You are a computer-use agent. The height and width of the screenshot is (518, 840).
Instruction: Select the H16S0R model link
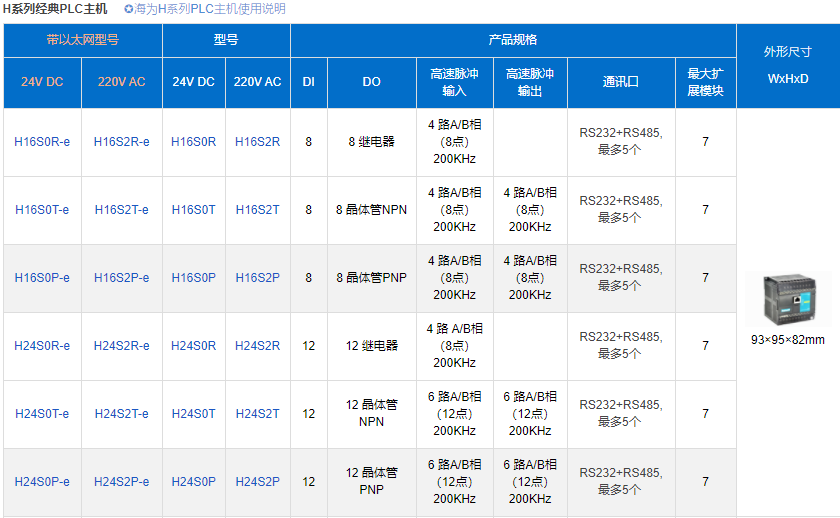193,142
